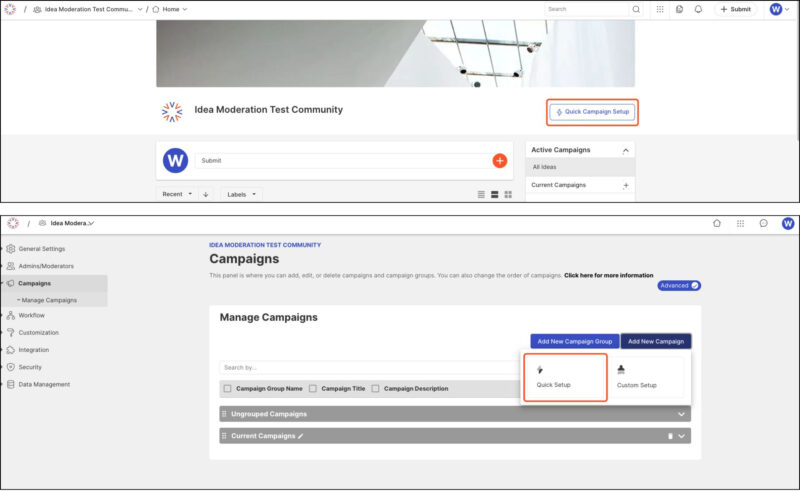Click Add New Campaign Group button
The width and height of the screenshot is (800, 491).
(574, 341)
